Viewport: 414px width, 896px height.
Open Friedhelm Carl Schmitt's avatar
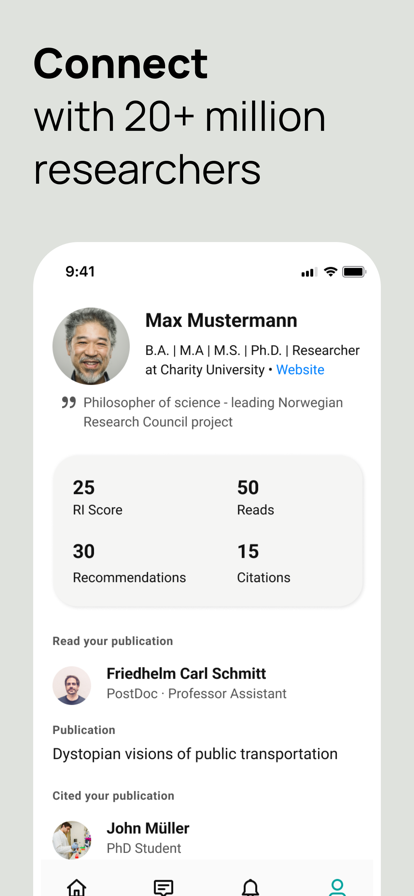[x=71, y=685]
